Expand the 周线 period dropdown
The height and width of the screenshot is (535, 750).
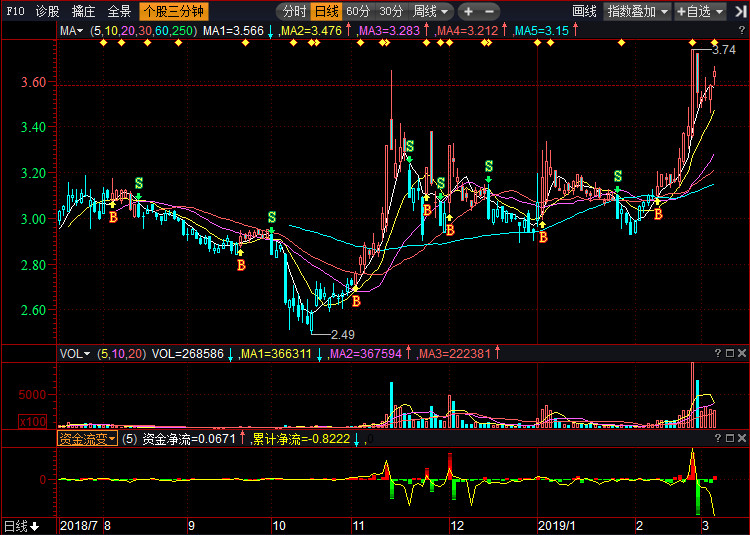[431, 11]
